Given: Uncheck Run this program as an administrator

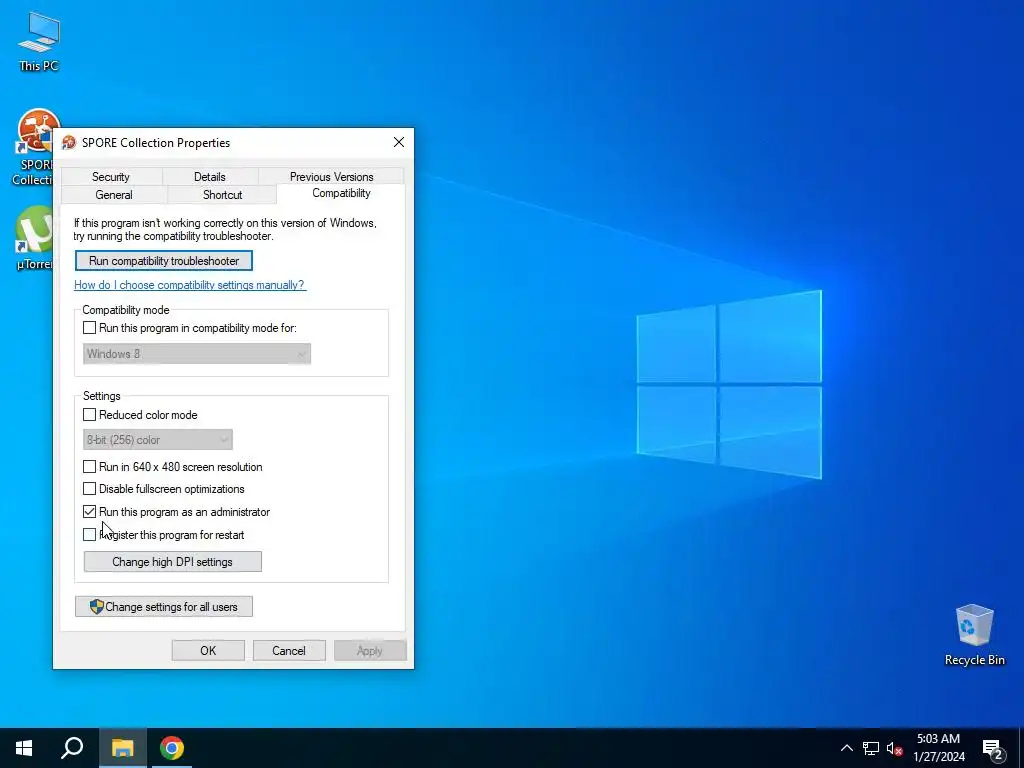Looking at the screenshot, I should click(89, 512).
